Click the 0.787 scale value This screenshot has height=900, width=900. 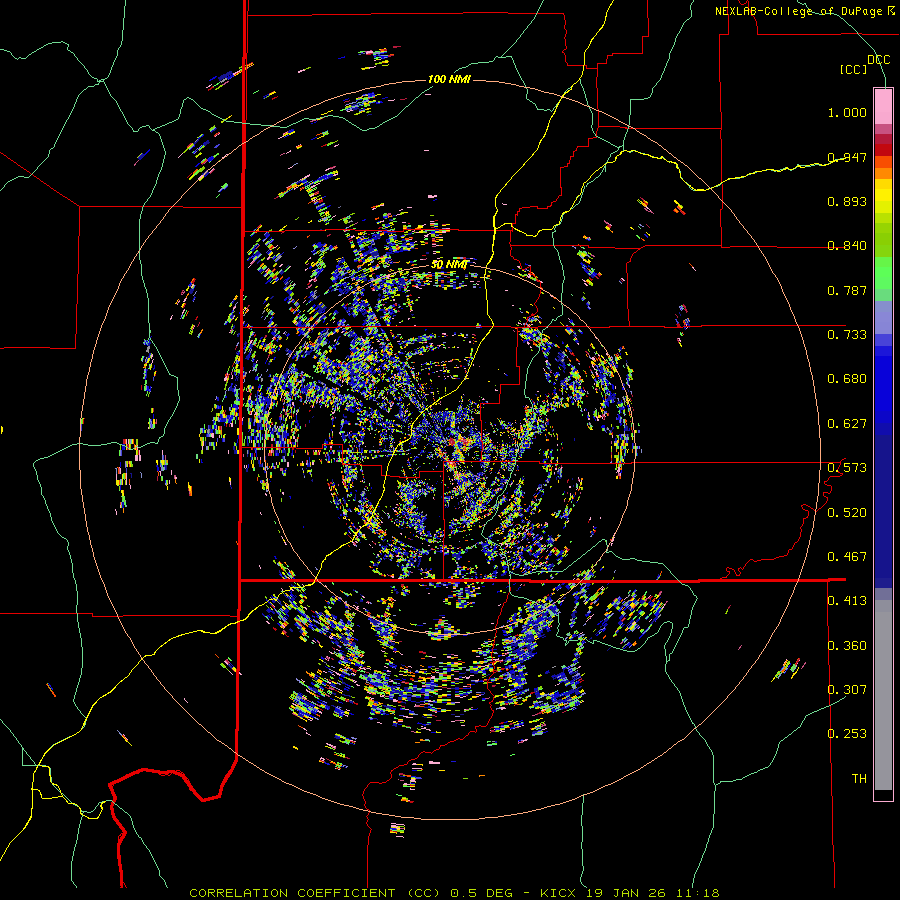(x=847, y=290)
